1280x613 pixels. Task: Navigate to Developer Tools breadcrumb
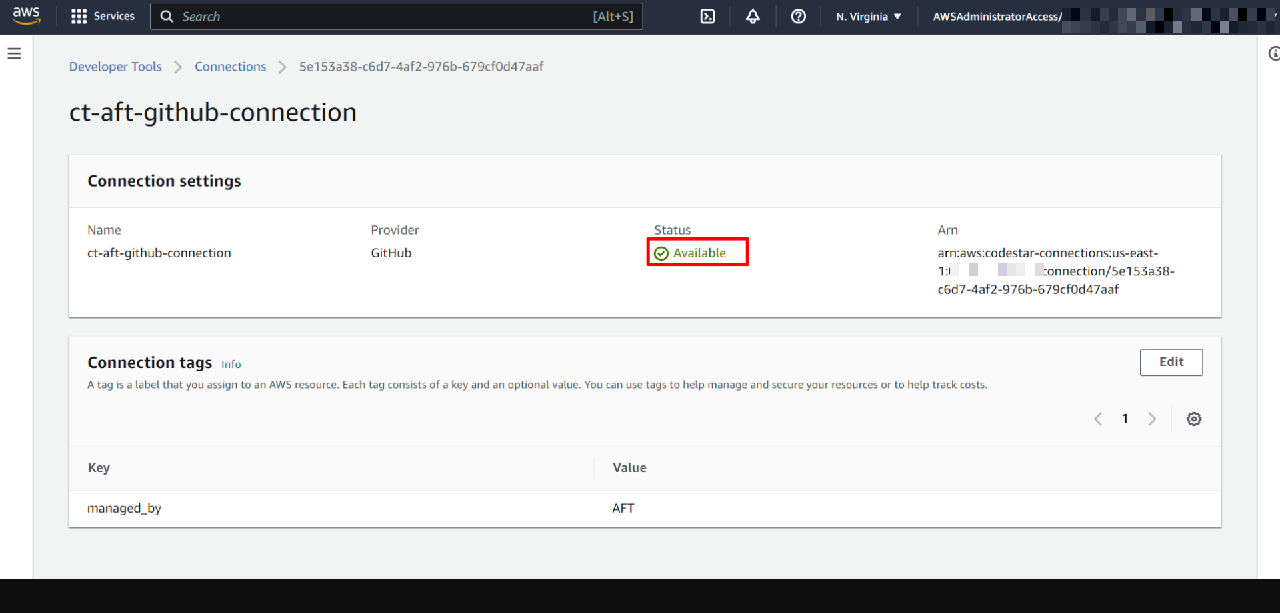tap(115, 67)
